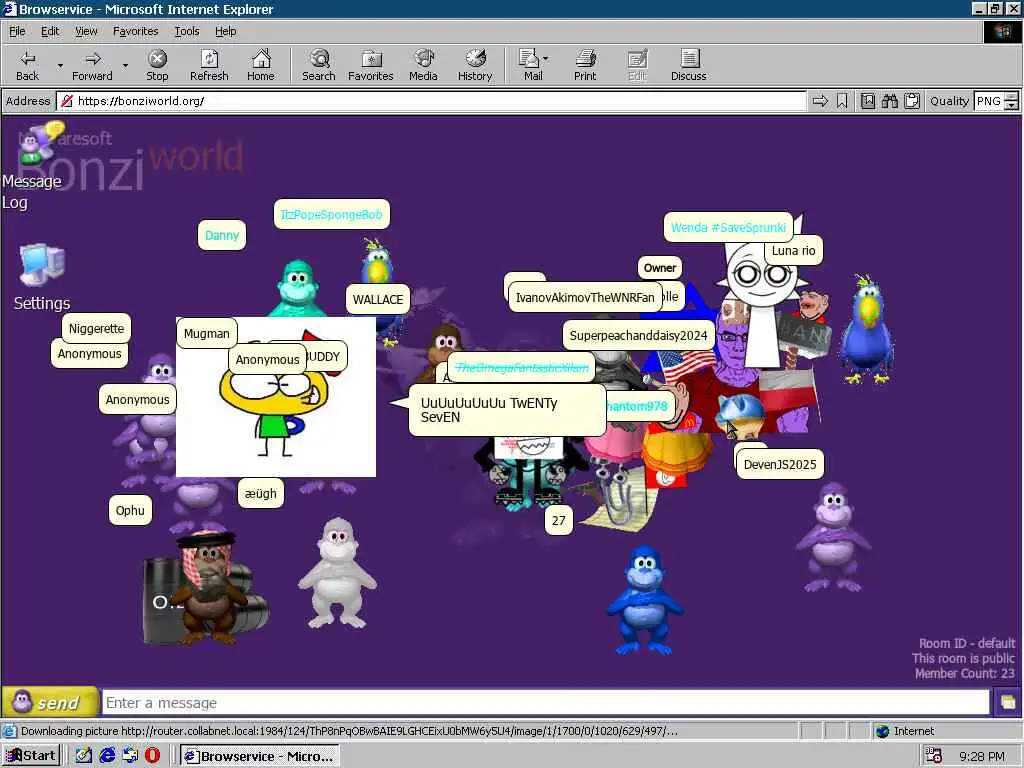Screen dimensions: 1024x768
Task: Open the Edit menu
Action: click(x=50, y=31)
